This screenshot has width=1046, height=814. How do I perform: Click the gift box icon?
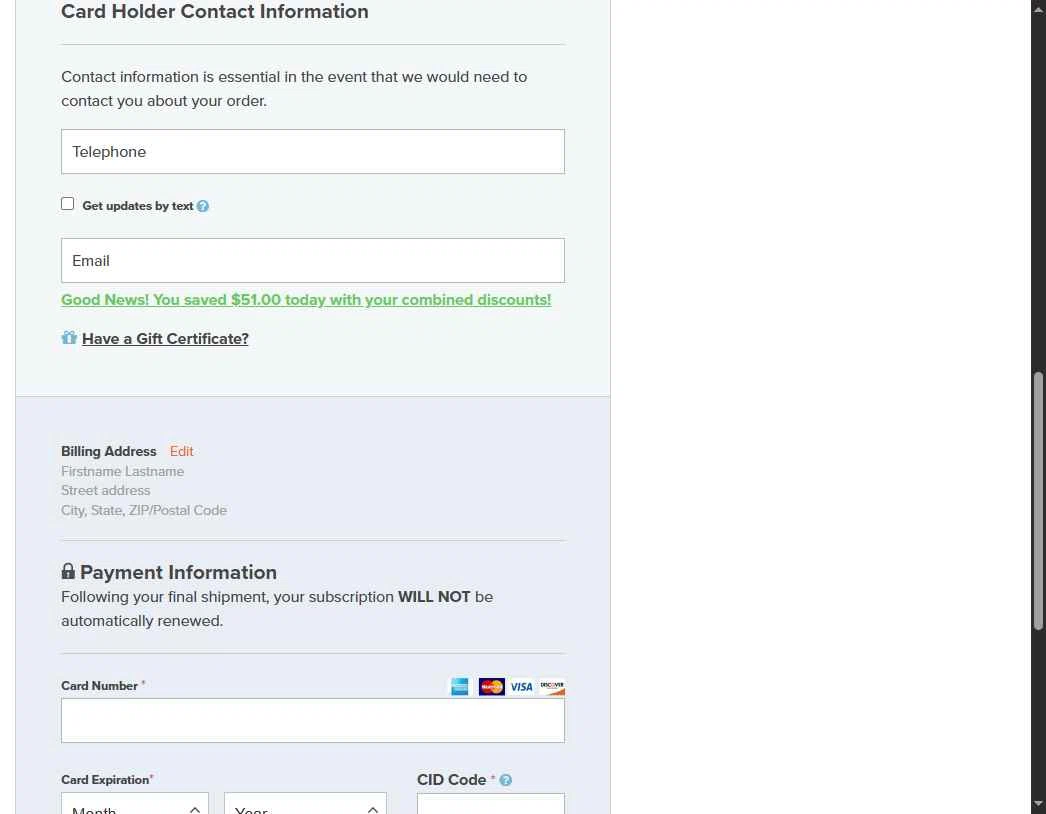[69, 338]
